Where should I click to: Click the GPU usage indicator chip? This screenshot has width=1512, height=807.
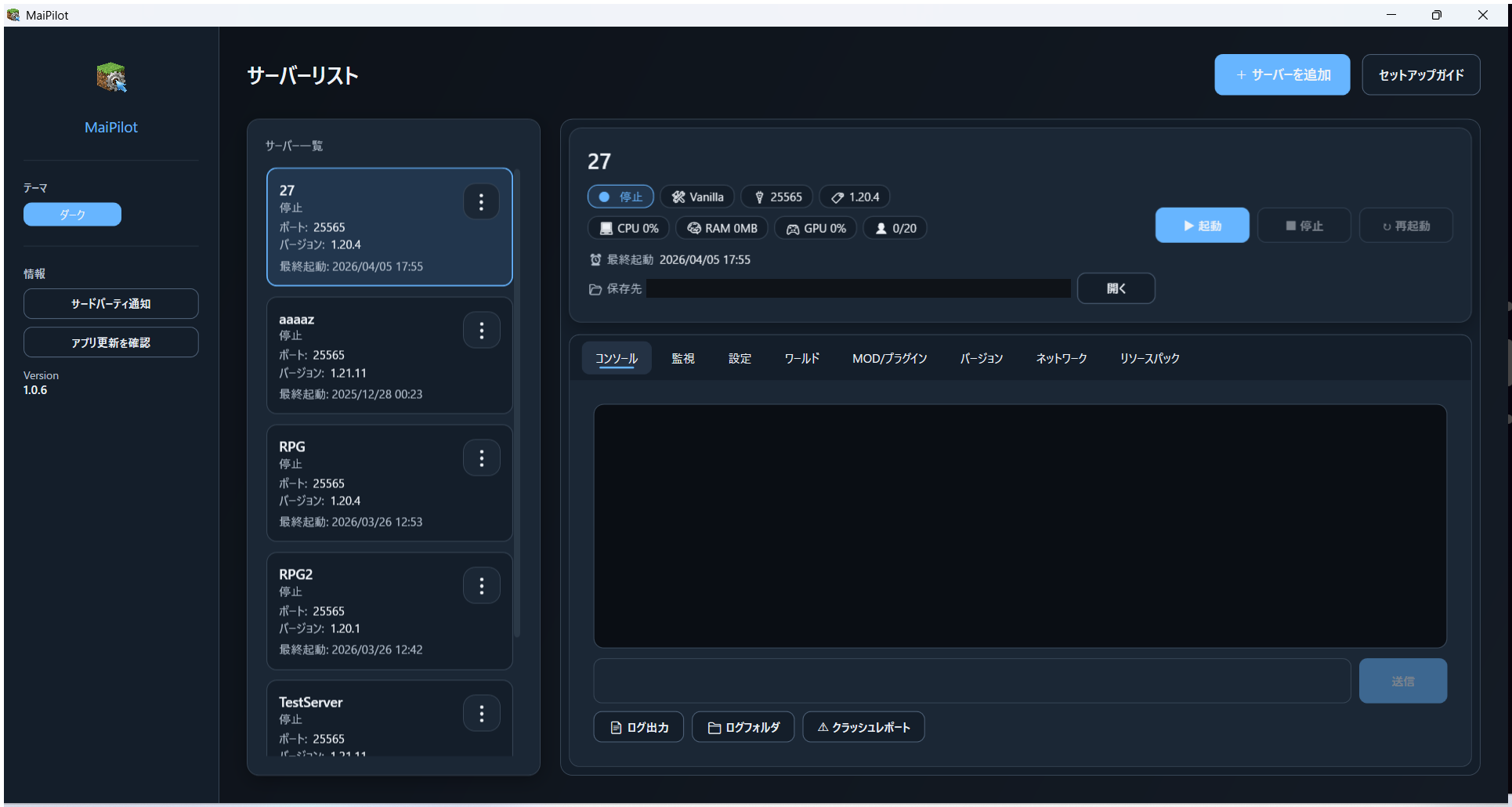pyautogui.click(x=816, y=228)
